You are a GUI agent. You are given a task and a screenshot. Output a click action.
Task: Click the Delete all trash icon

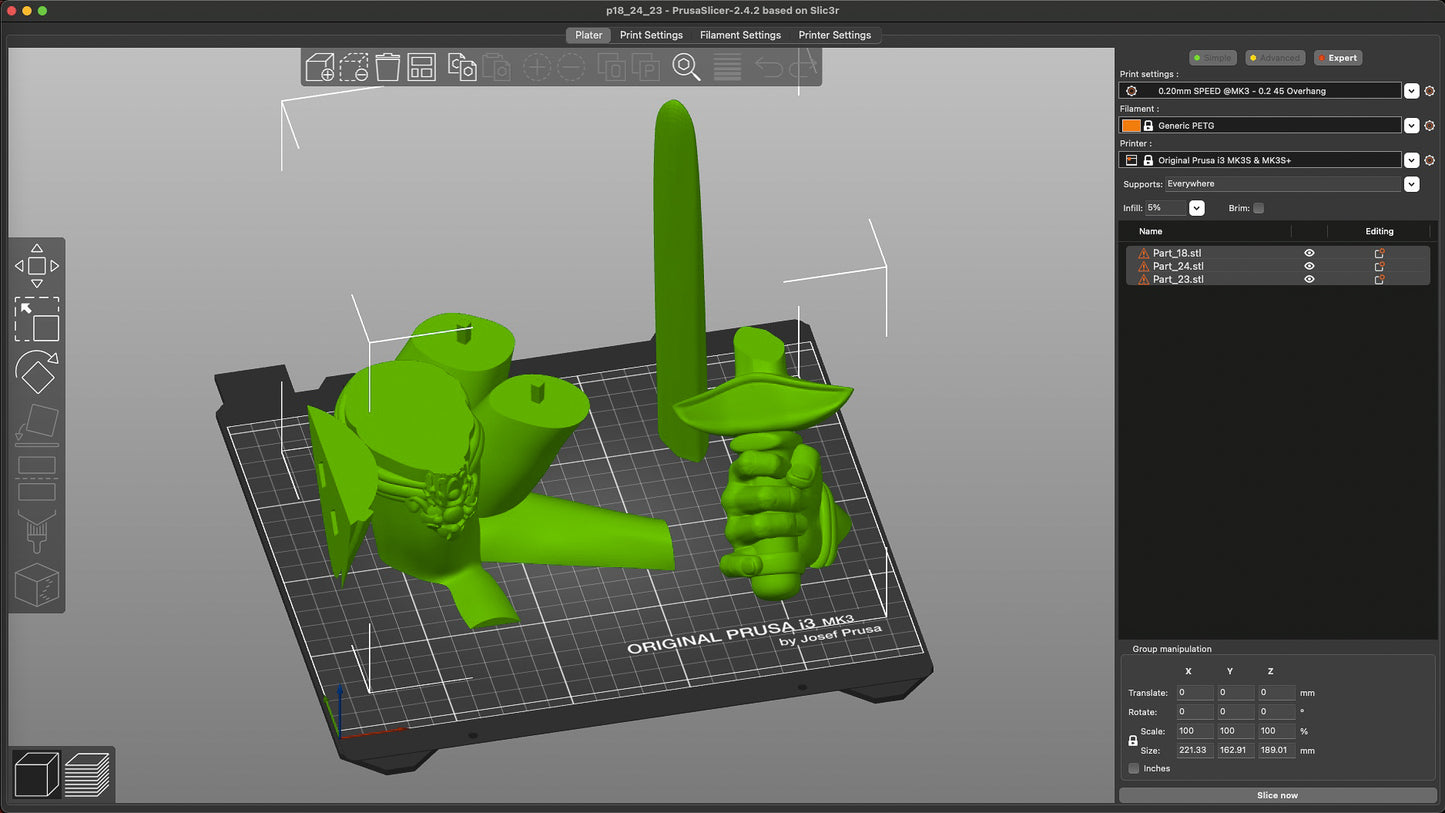click(388, 67)
